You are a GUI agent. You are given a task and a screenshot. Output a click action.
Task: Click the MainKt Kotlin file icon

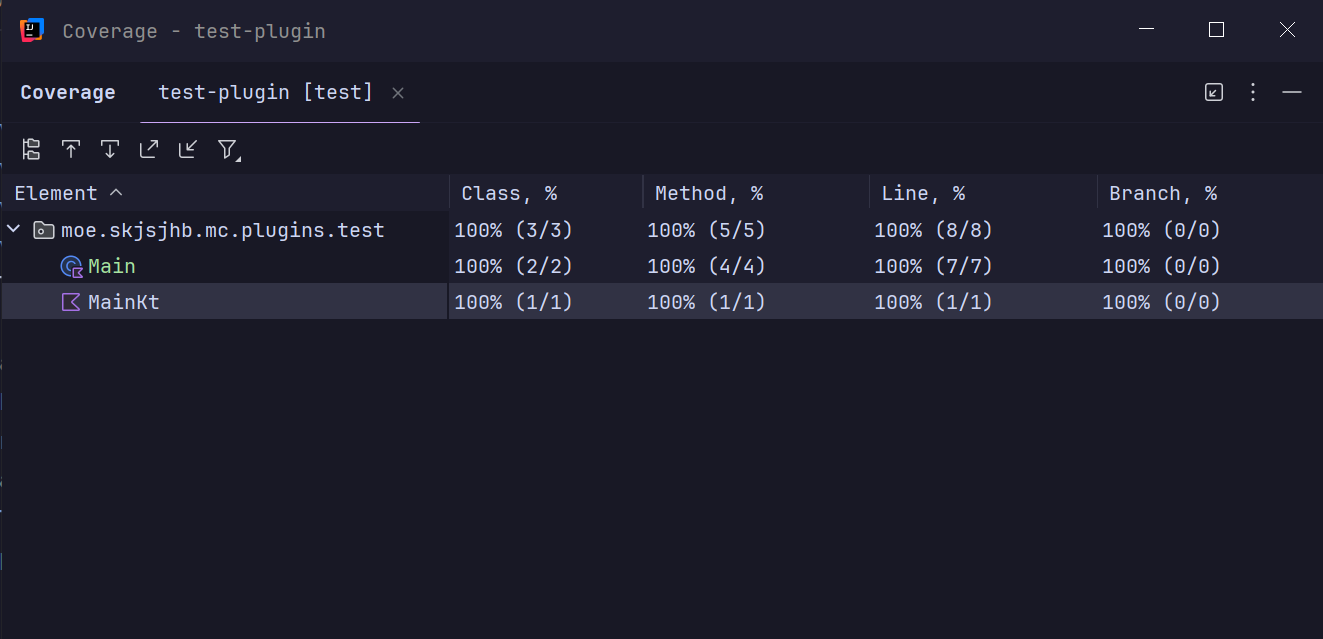(71, 302)
